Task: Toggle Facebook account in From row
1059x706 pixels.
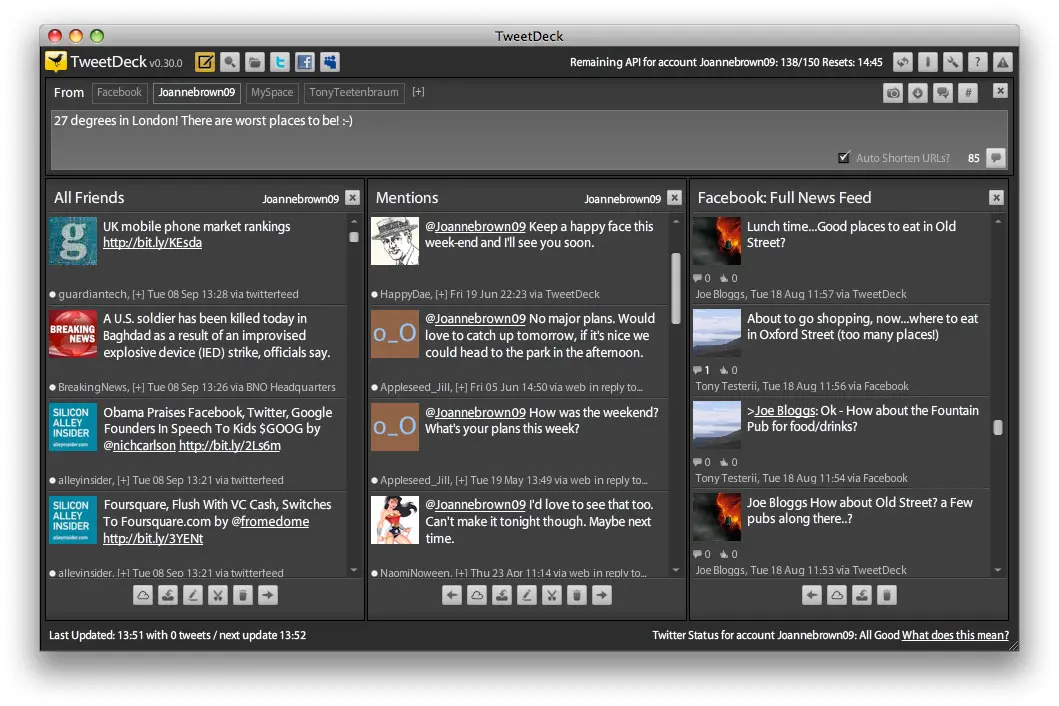Action: pyautogui.click(x=120, y=93)
